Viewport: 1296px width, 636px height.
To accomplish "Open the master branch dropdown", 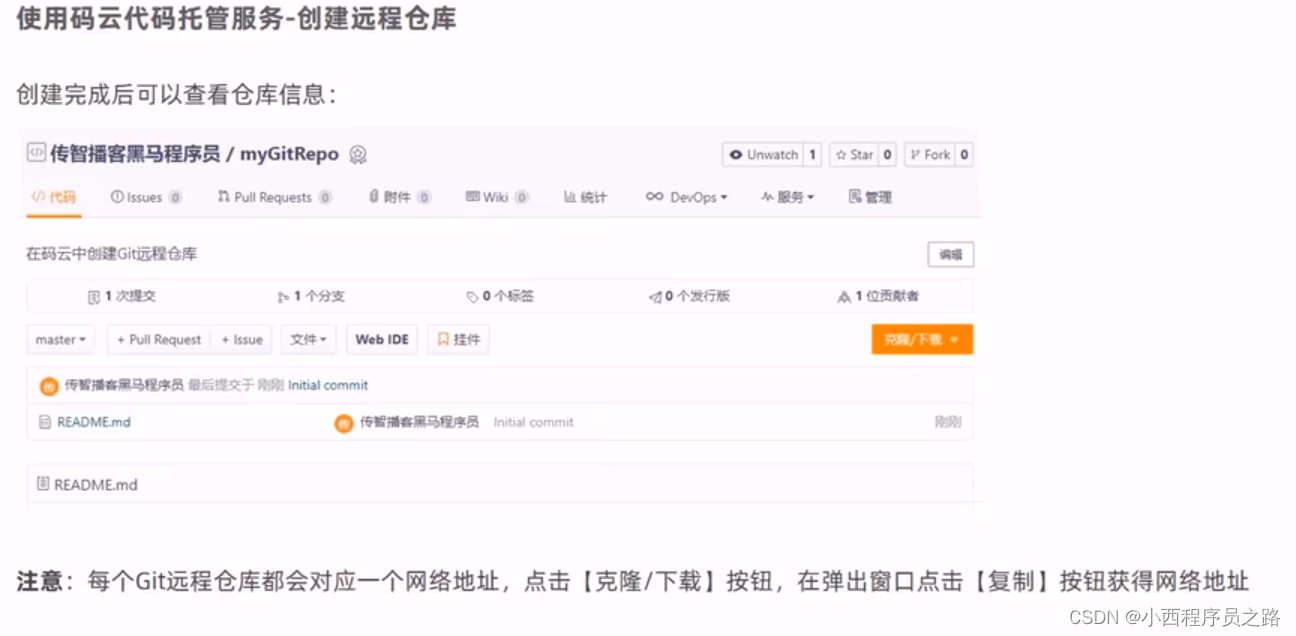I will point(61,340).
